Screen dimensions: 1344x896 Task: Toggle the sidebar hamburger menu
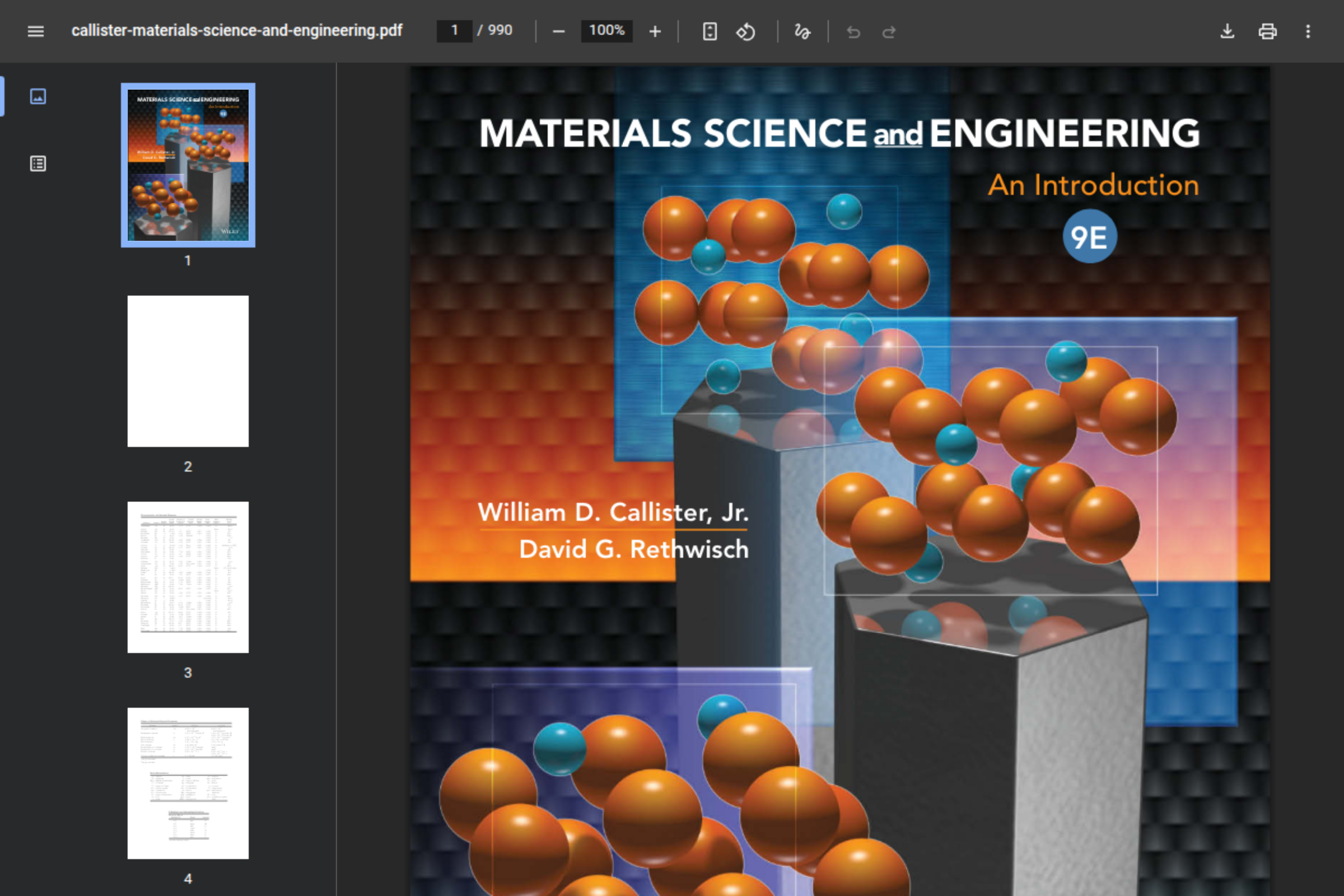point(35,31)
